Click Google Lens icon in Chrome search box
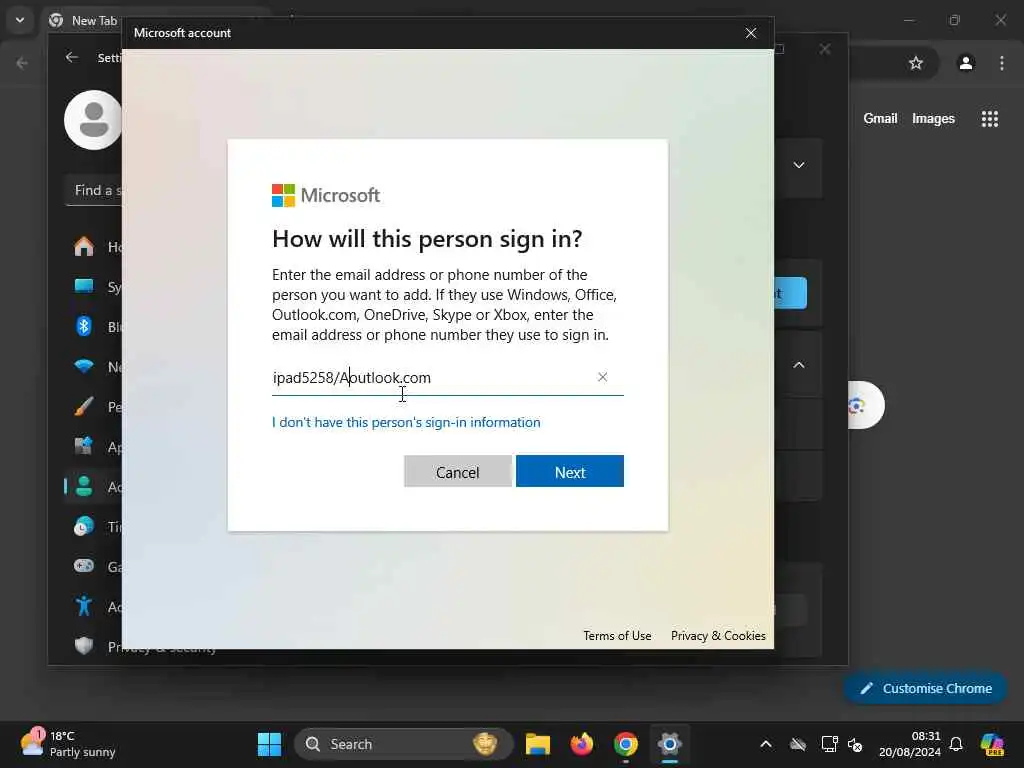The height and width of the screenshot is (768, 1024). (x=857, y=406)
